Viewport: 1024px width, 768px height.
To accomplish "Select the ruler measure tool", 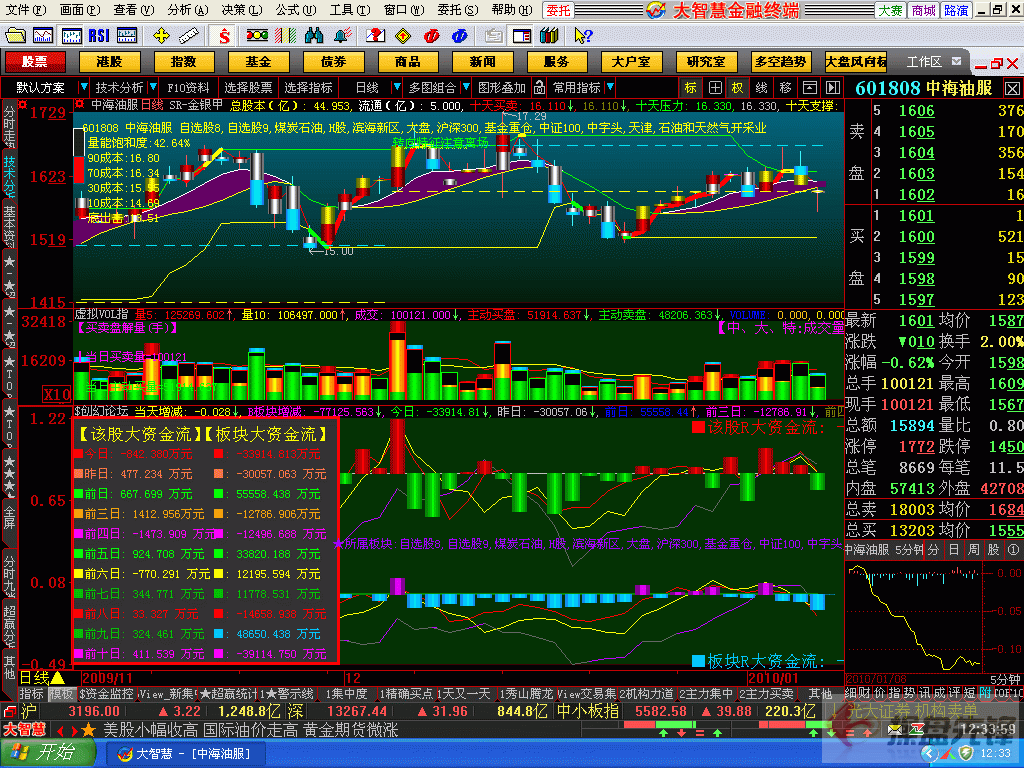I will (x=189, y=35).
